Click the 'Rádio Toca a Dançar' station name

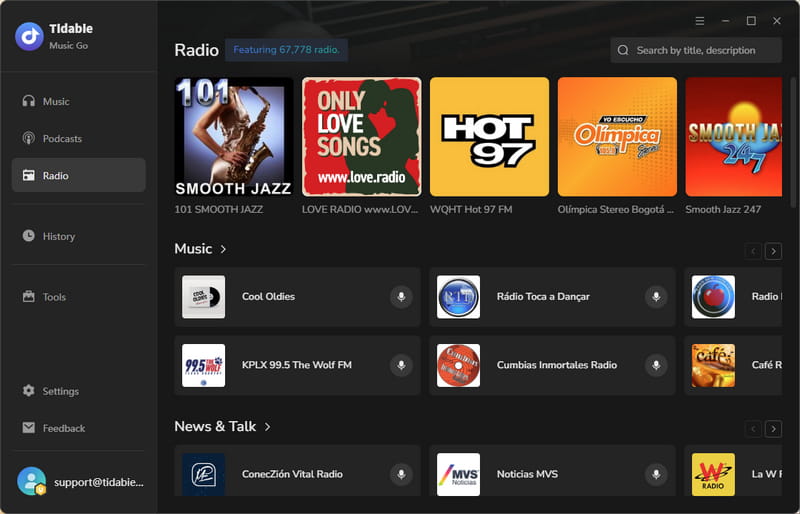click(x=543, y=297)
